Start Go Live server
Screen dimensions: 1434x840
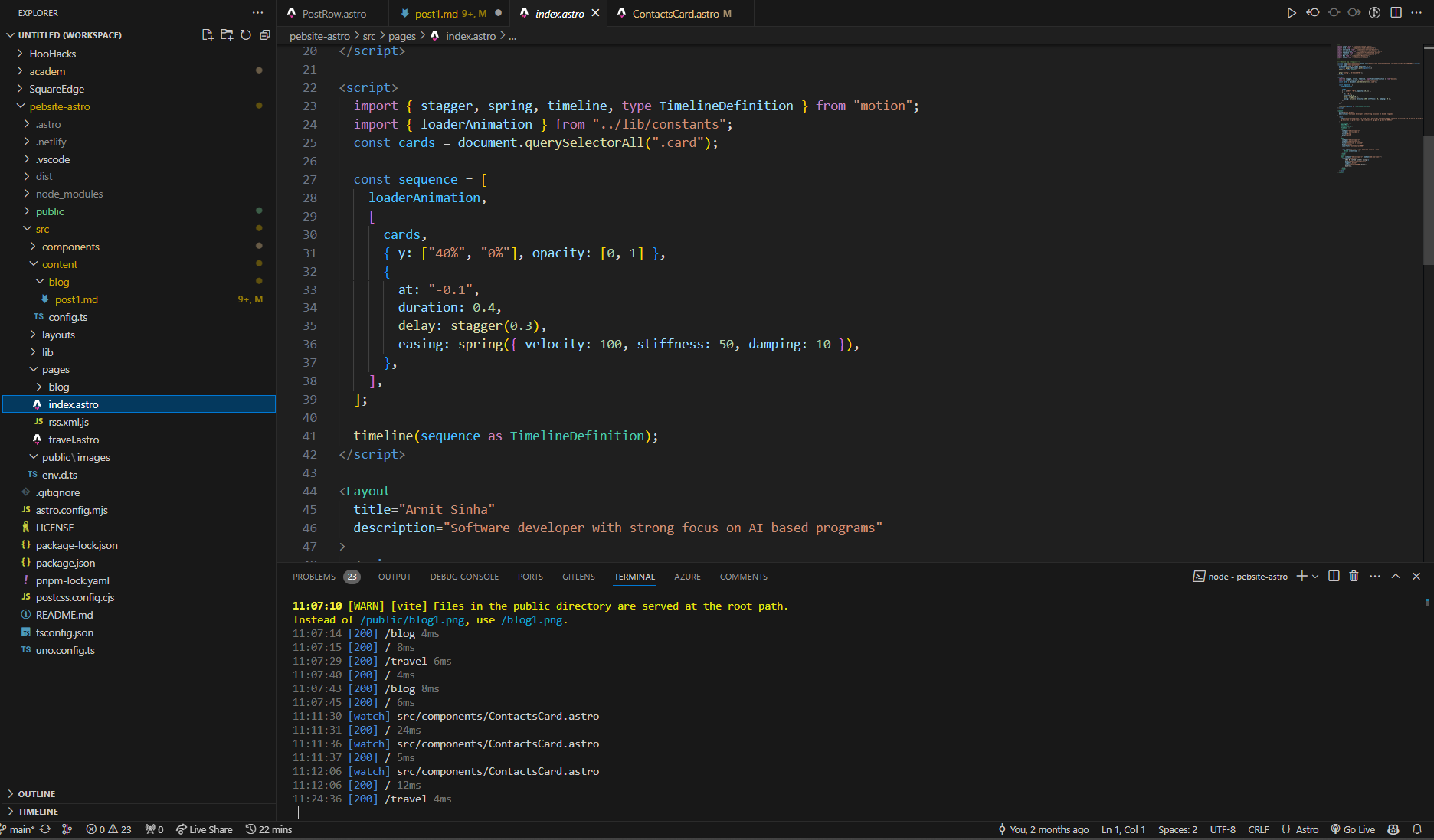coord(1353,829)
